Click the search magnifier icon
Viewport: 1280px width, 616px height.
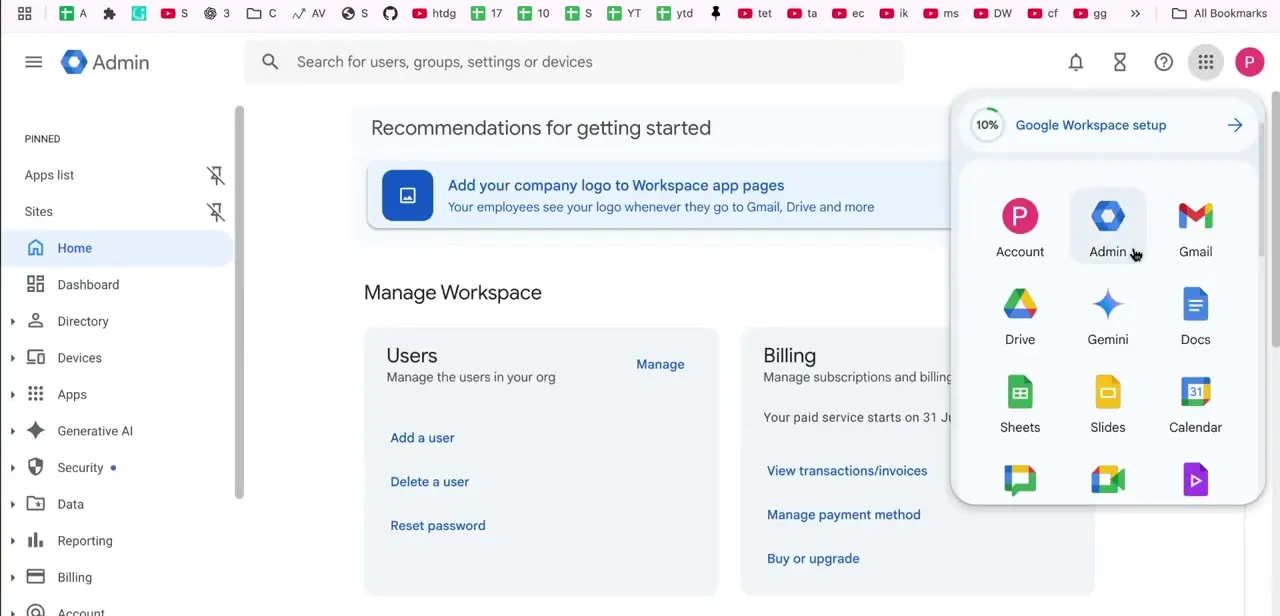click(x=270, y=62)
